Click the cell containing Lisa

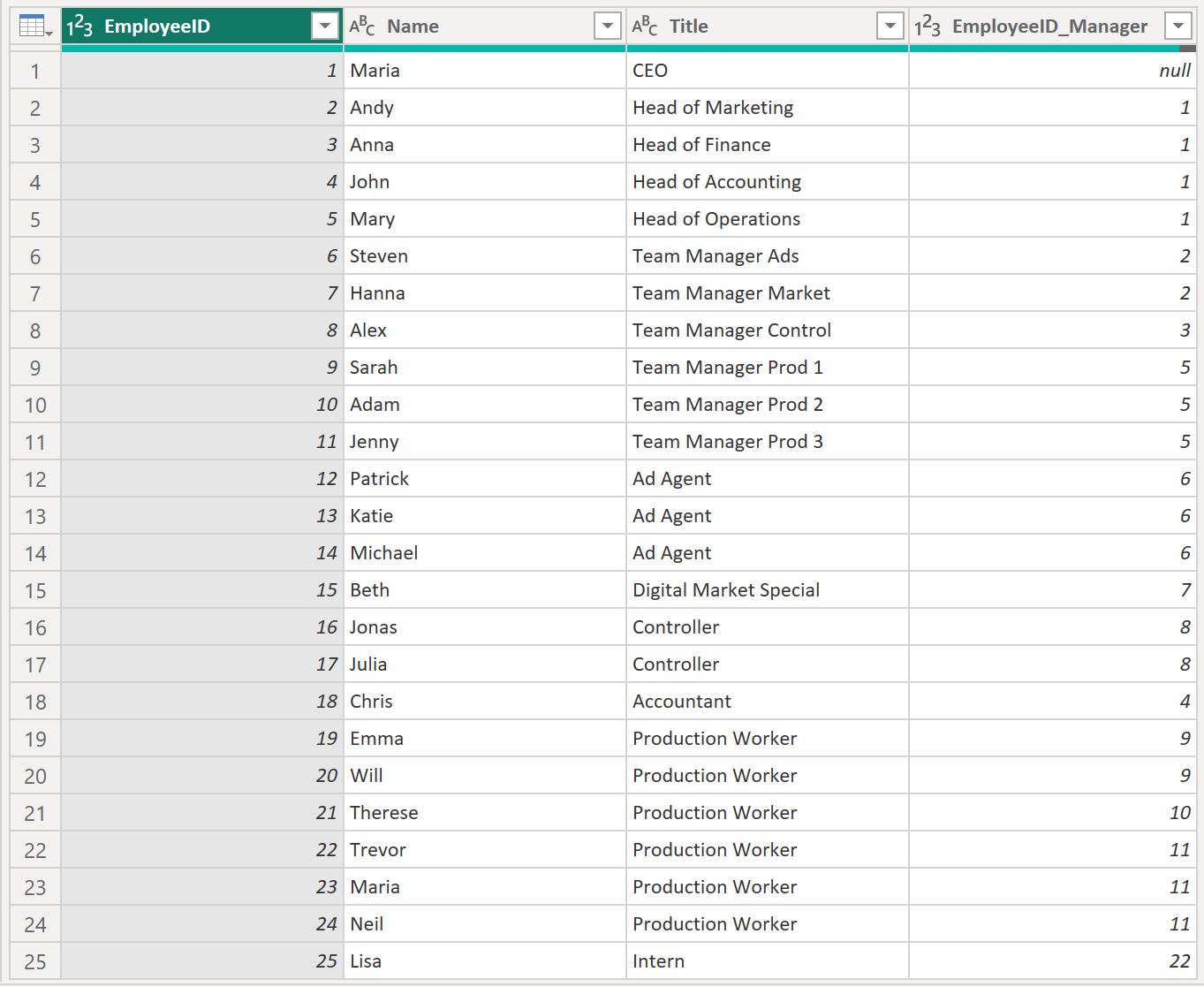click(484, 960)
